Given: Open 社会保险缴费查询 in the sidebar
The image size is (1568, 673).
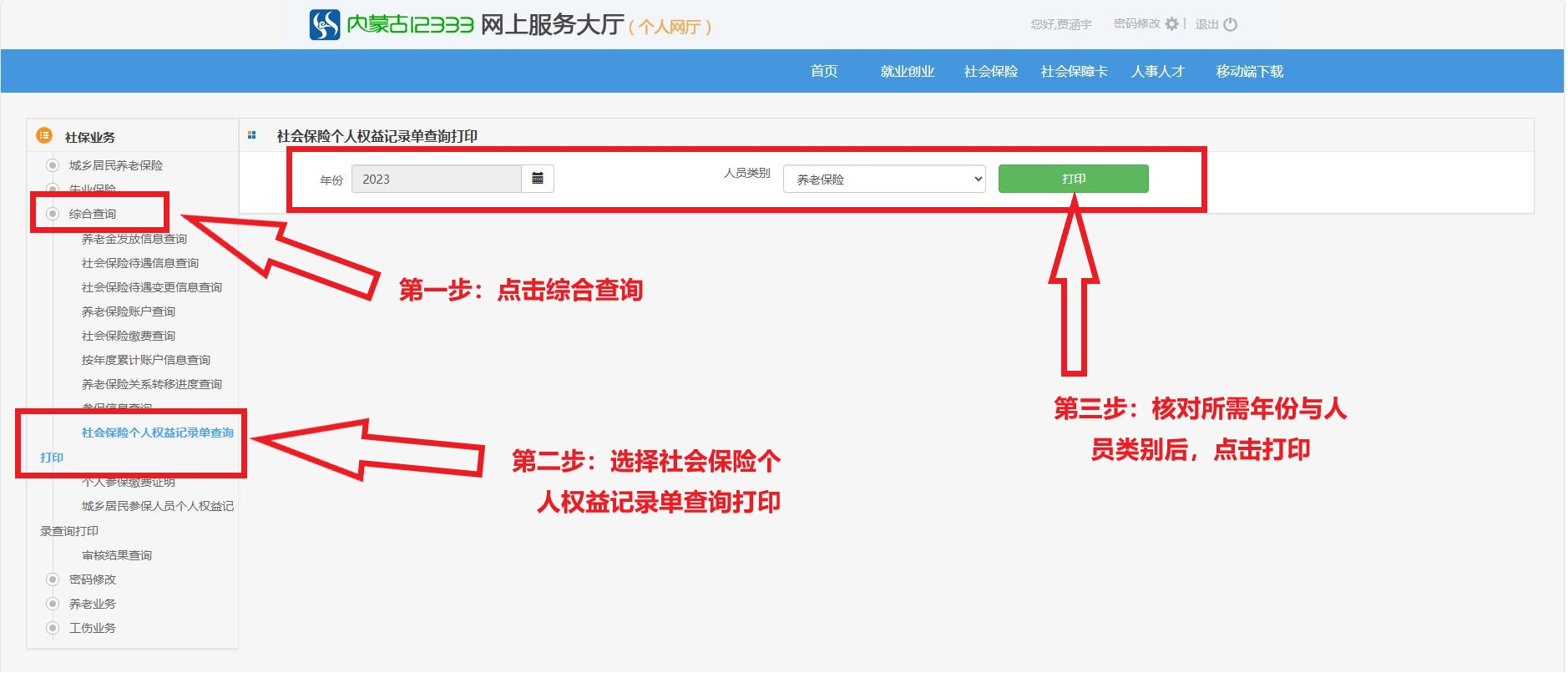Looking at the screenshot, I should click(x=129, y=336).
